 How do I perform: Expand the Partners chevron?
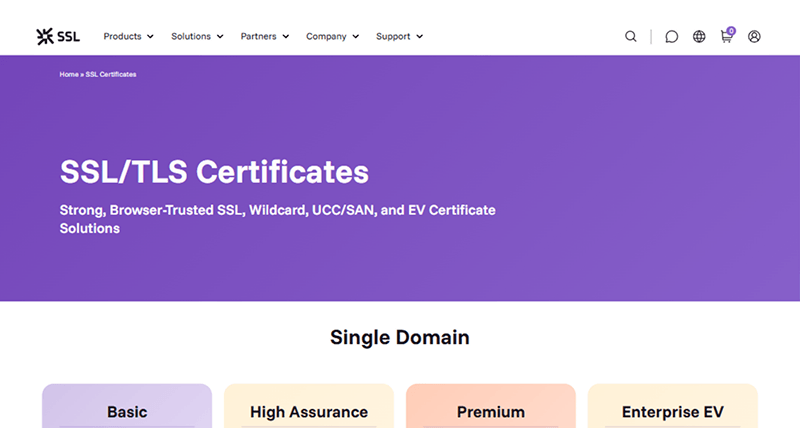click(x=286, y=37)
